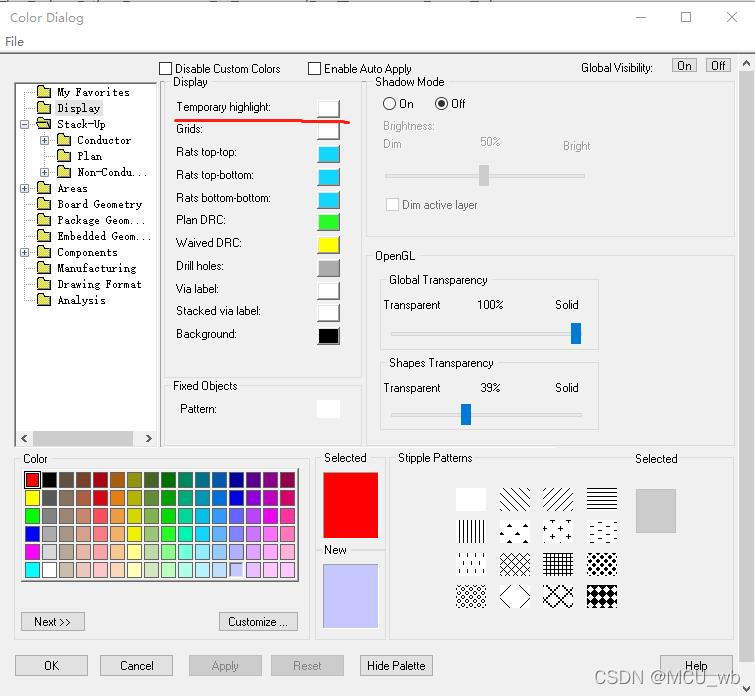This screenshot has width=755, height=696.
Task: Pick the magenta palette color in first column
Action: (32, 552)
